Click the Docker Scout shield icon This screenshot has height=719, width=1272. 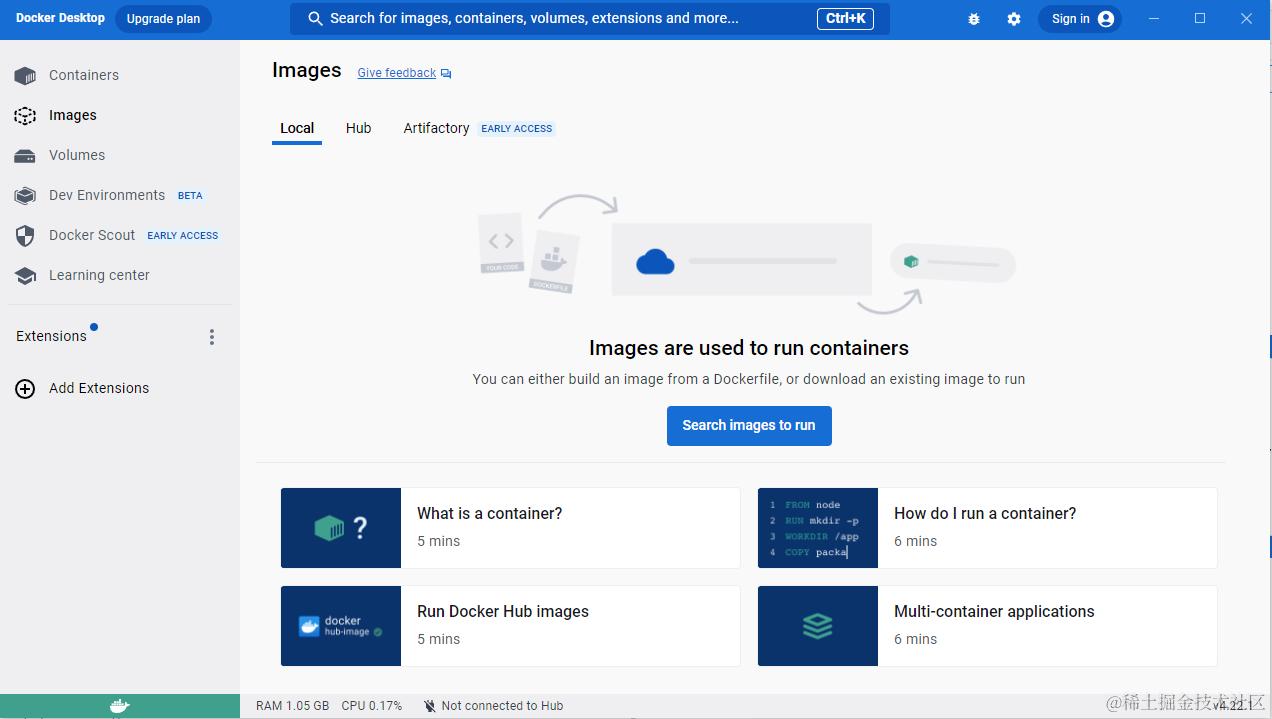point(26,236)
